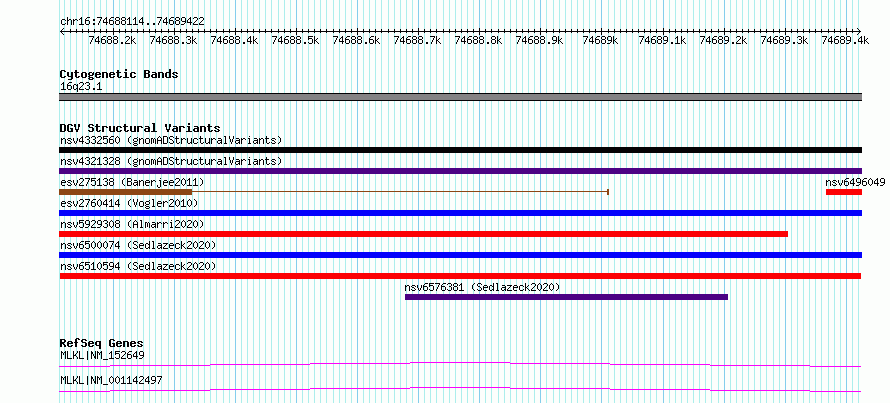Click the nsv4332560 variant label
The height and width of the screenshot is (403, 890).
(x=171, y=140)
